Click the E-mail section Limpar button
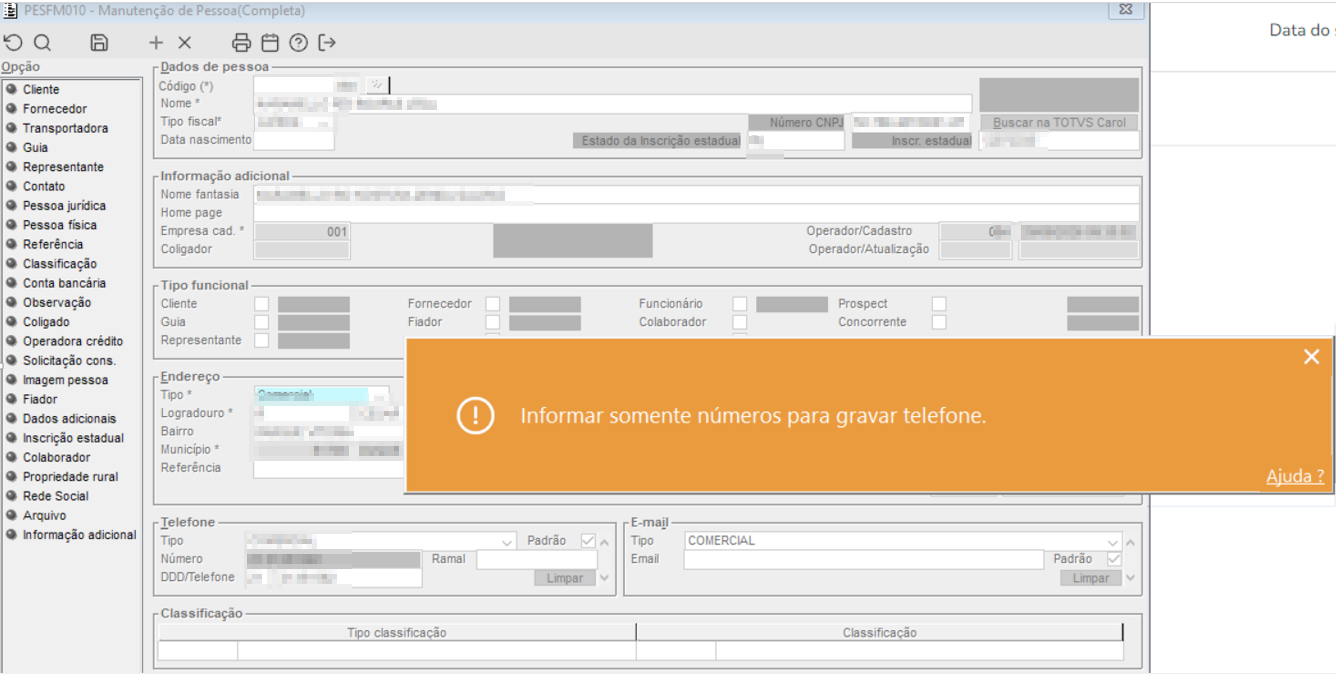The height and width of the screenshot is (674, 1336). click(1091, 578)
